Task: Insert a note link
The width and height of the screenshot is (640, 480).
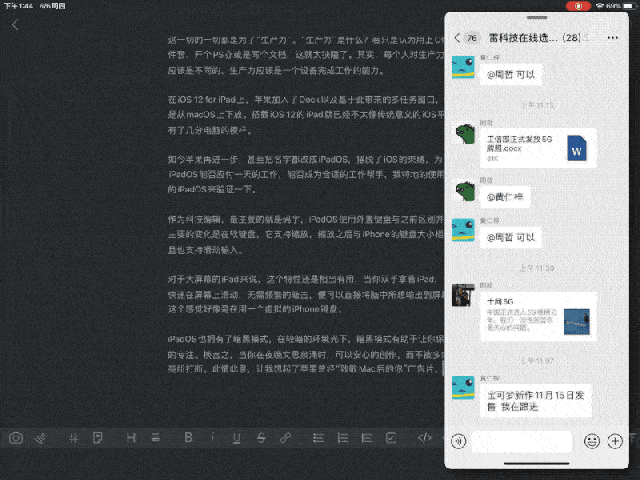Action: click(98, 438)
